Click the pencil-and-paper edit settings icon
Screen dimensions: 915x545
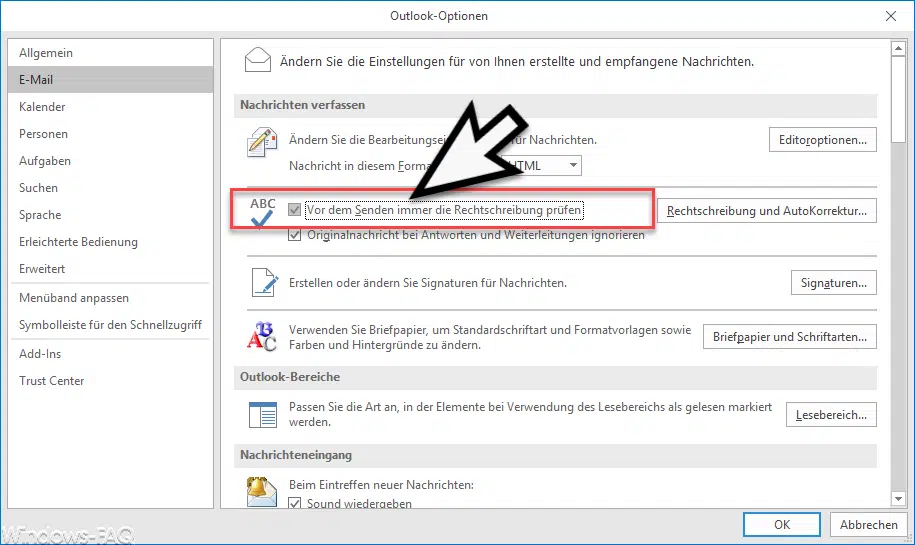point(262,142)
